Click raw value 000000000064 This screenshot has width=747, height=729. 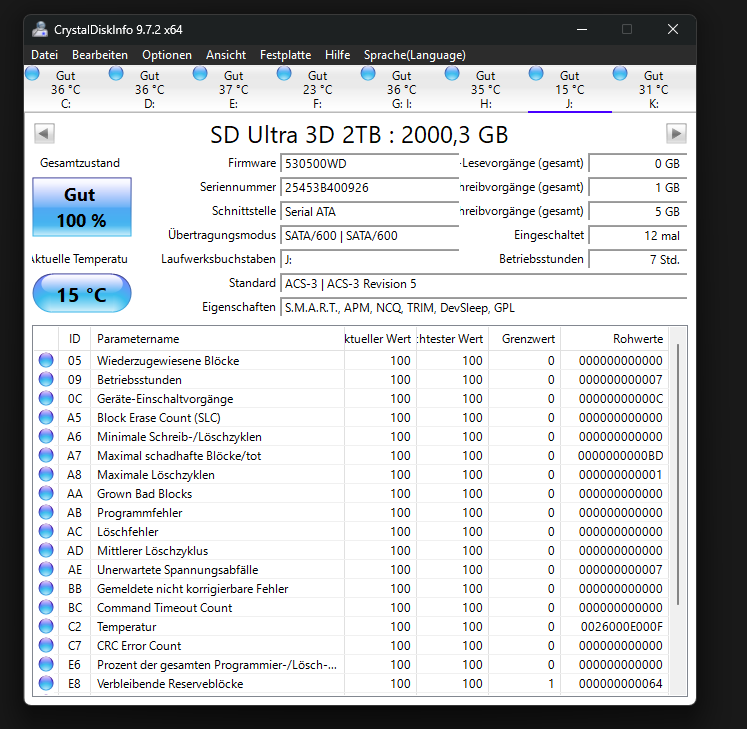(620, 683)
